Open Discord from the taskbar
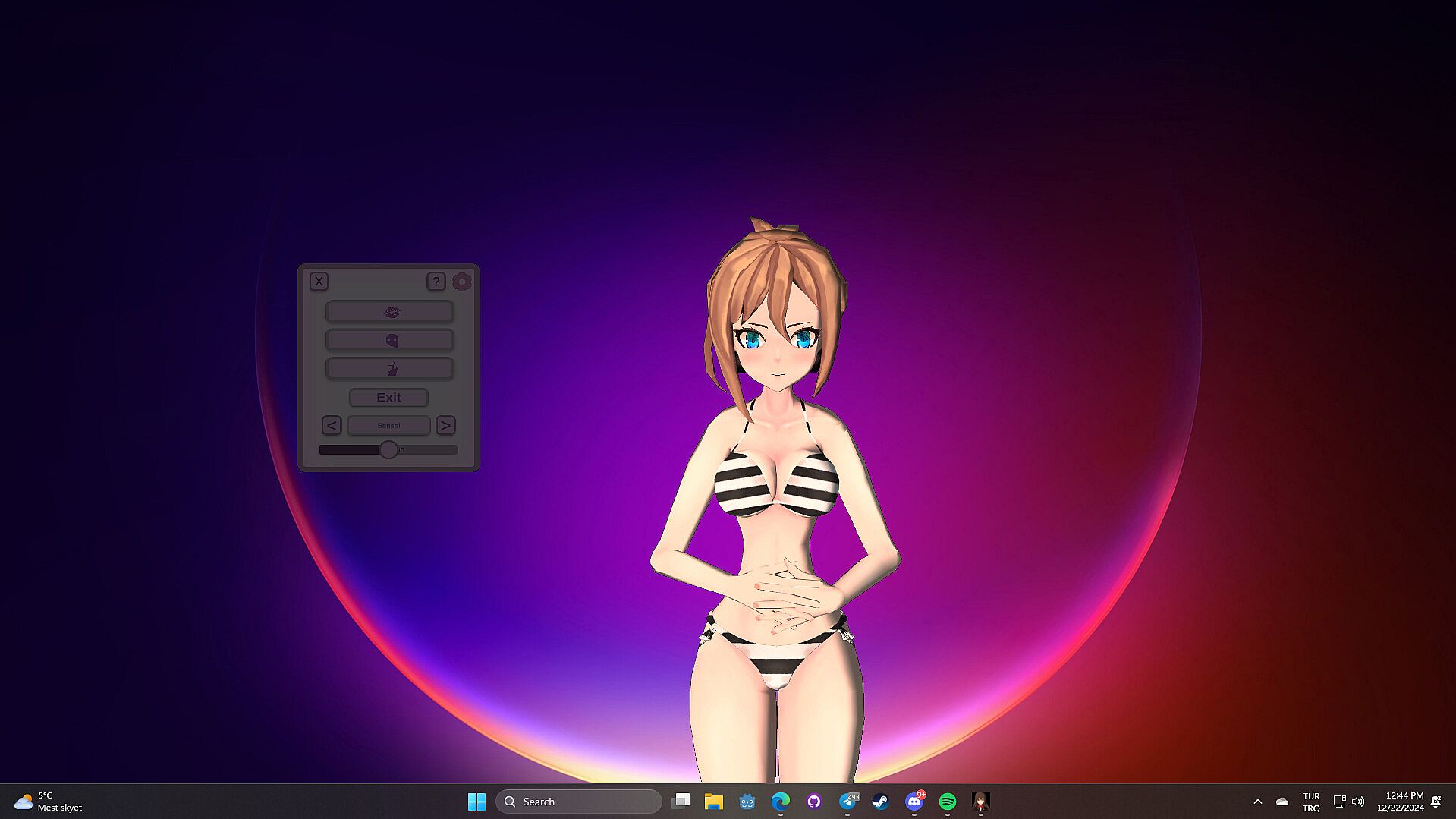 point(914,802)
